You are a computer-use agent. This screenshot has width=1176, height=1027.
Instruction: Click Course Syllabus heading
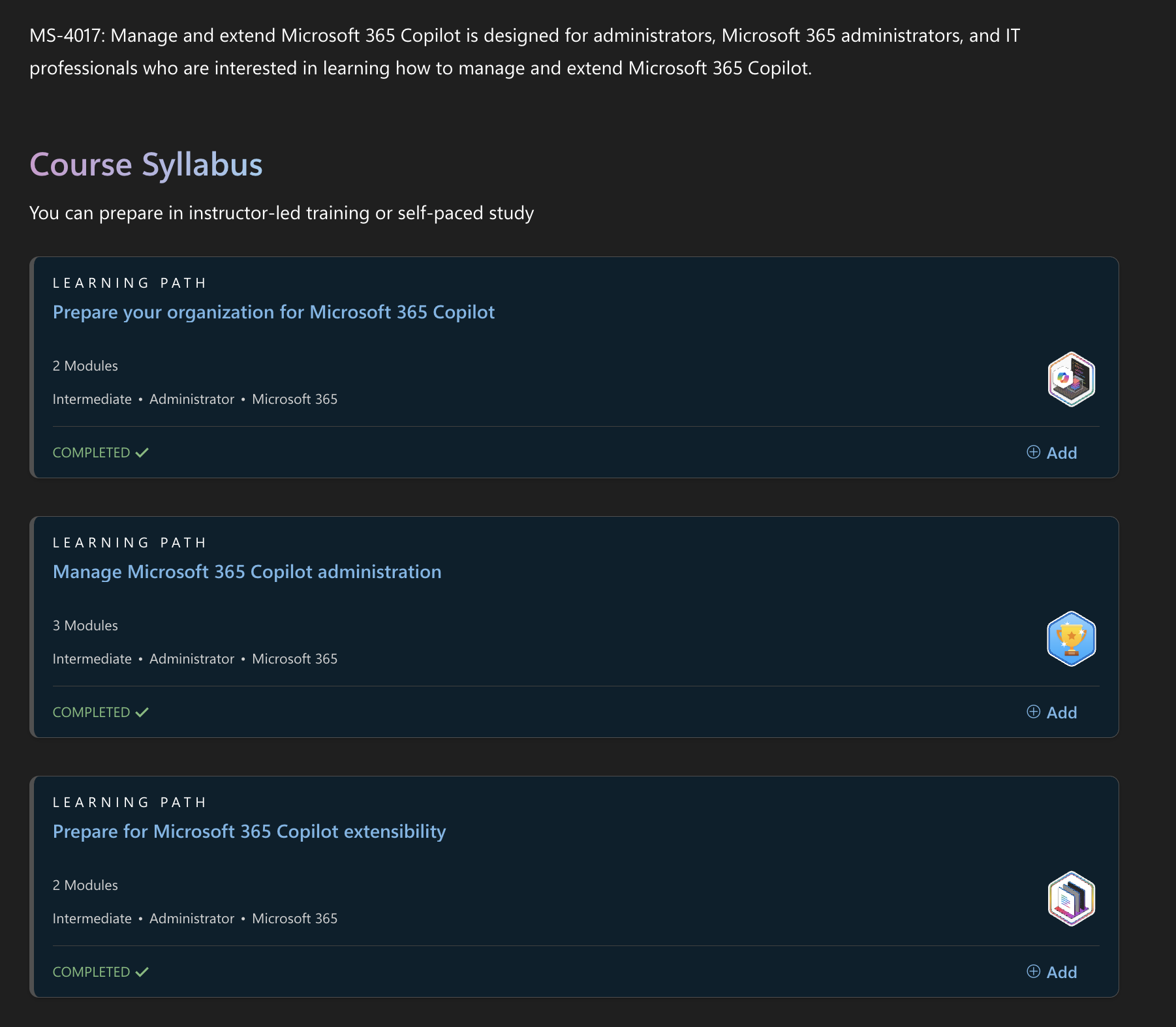(x=146, y=166)
